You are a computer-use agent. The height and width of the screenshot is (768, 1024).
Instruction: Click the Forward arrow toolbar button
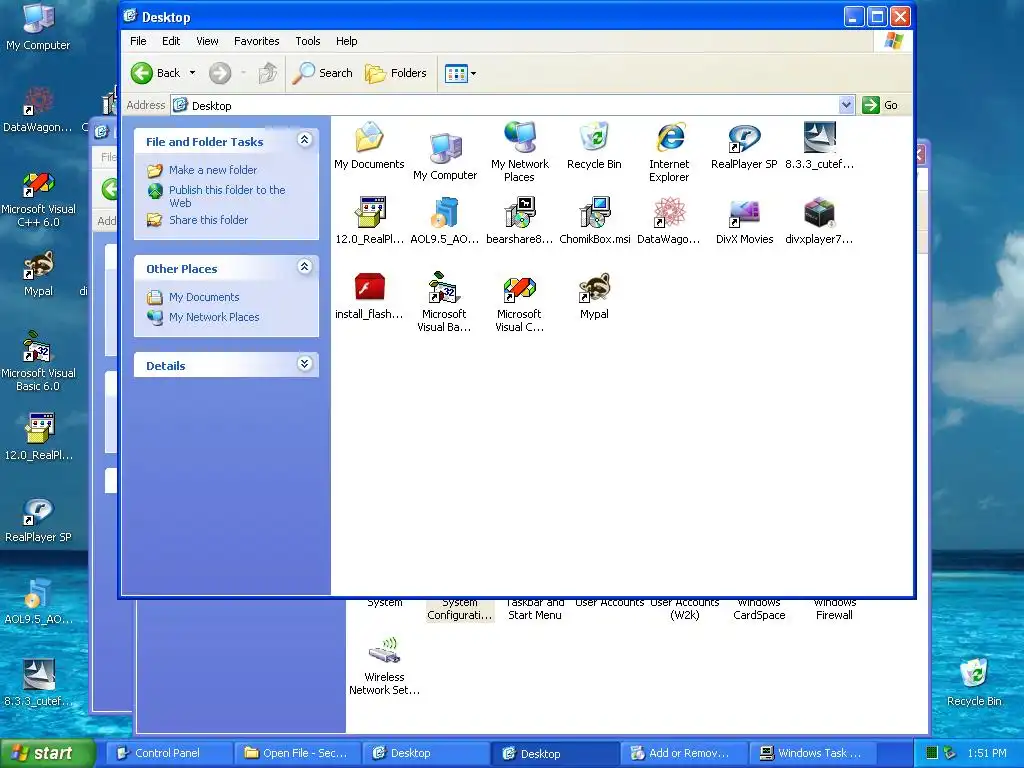pos(220,73)
